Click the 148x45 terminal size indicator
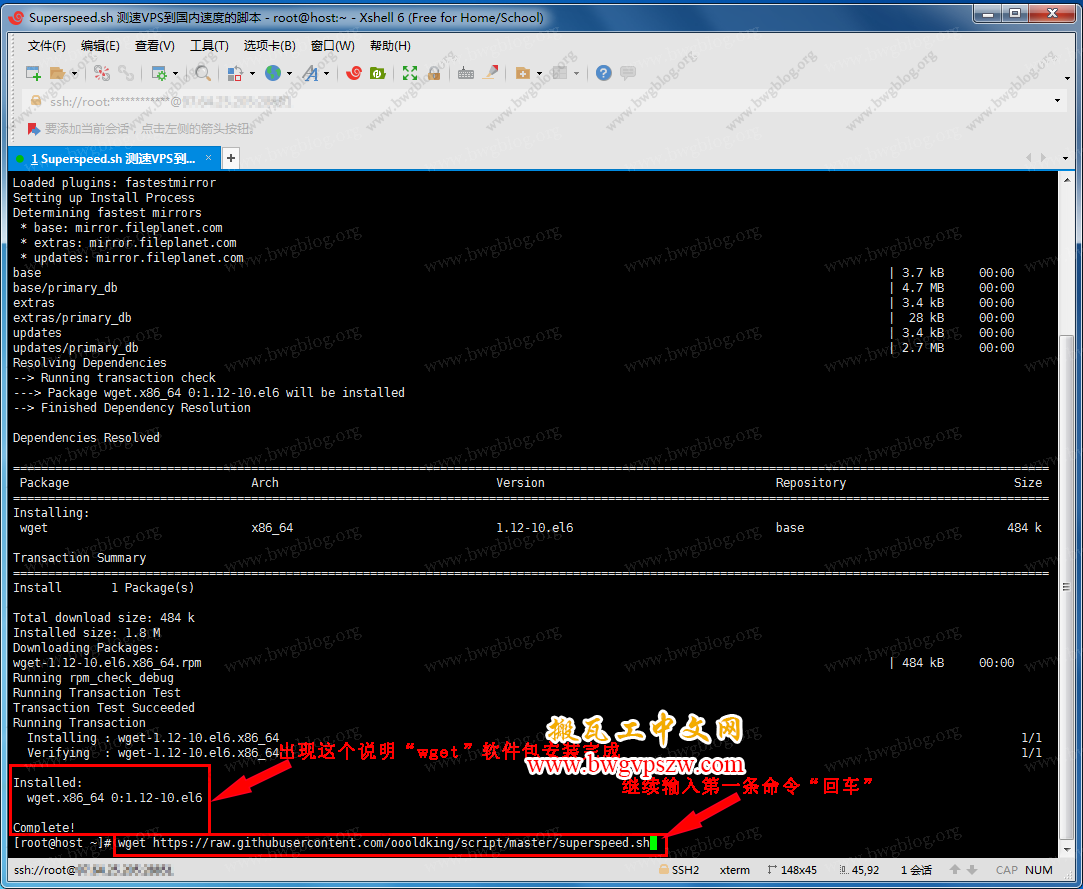Image resolution: width=1083 pixels, height=889 pixels. [x=792, y=870]
